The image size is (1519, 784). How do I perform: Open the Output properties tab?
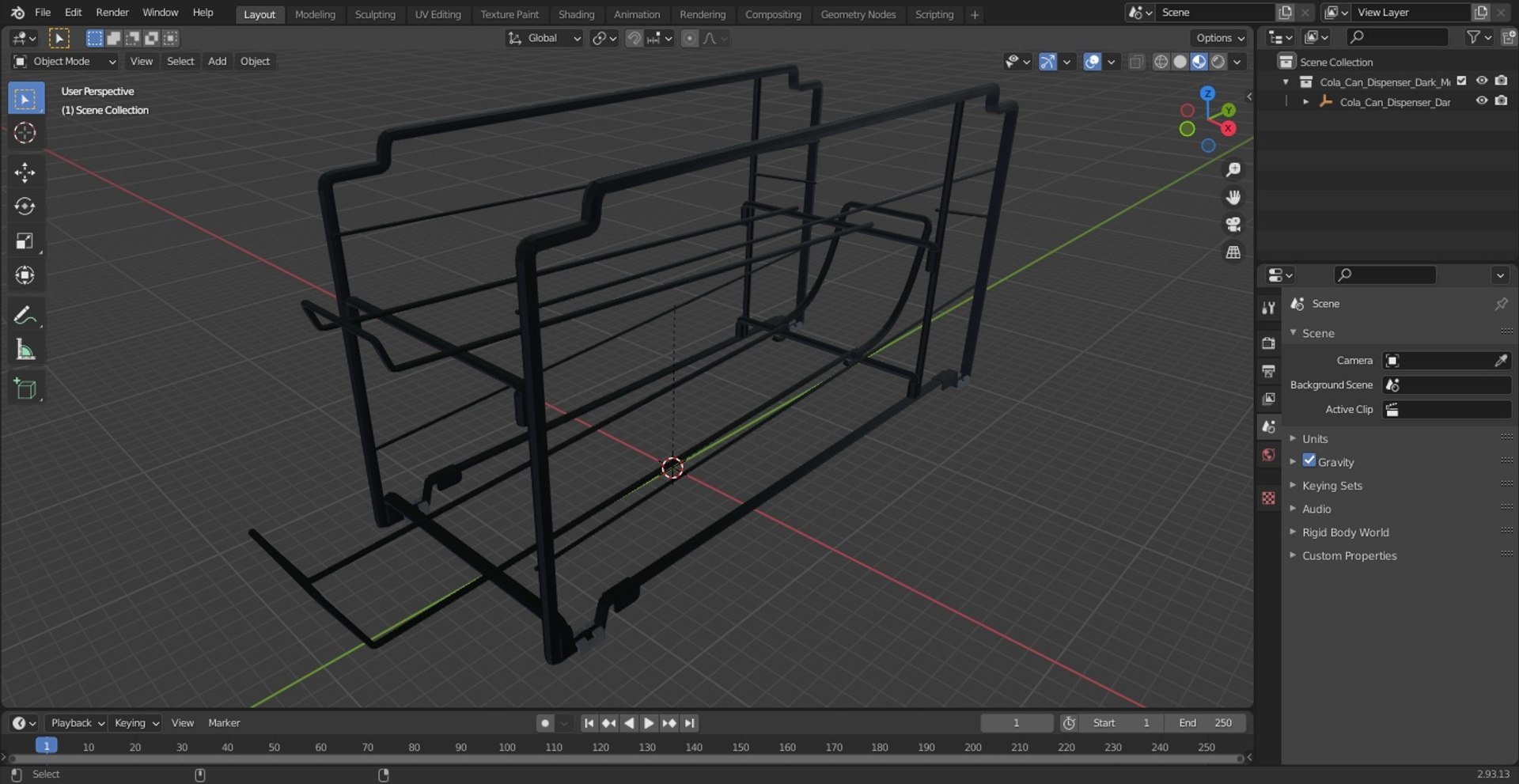1269,371
